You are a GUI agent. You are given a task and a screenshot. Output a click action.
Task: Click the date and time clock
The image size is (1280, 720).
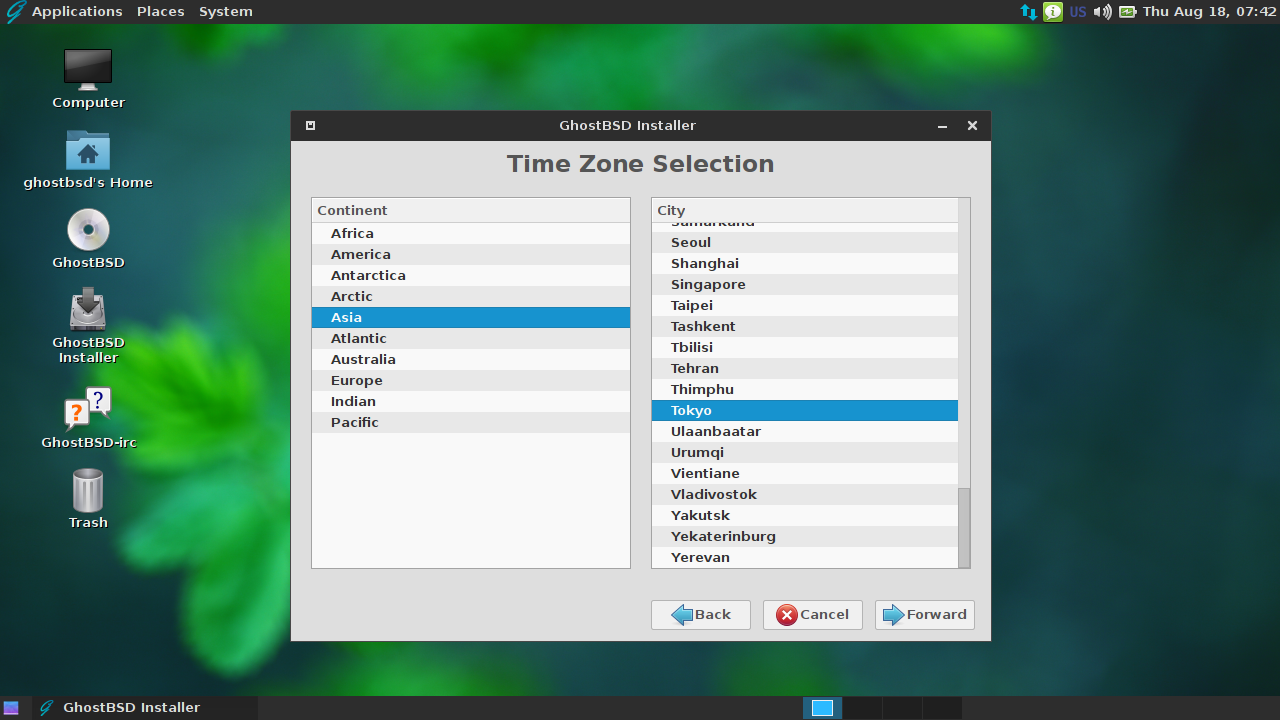point(1210,12)
